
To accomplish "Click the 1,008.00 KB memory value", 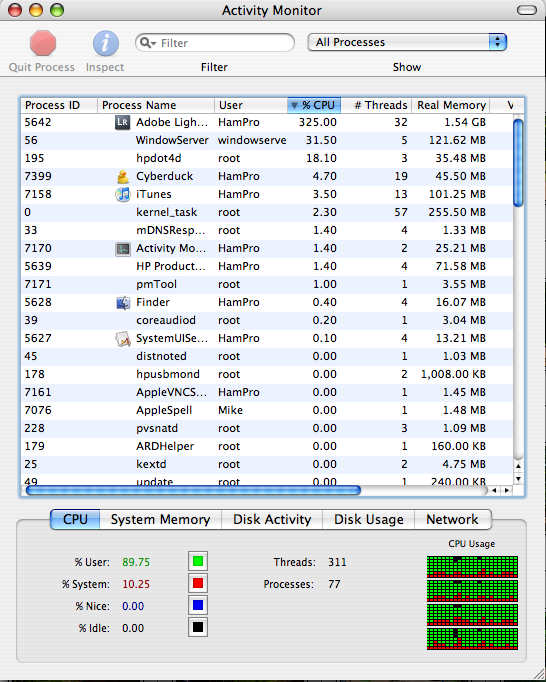I will (x=453, y=374).
